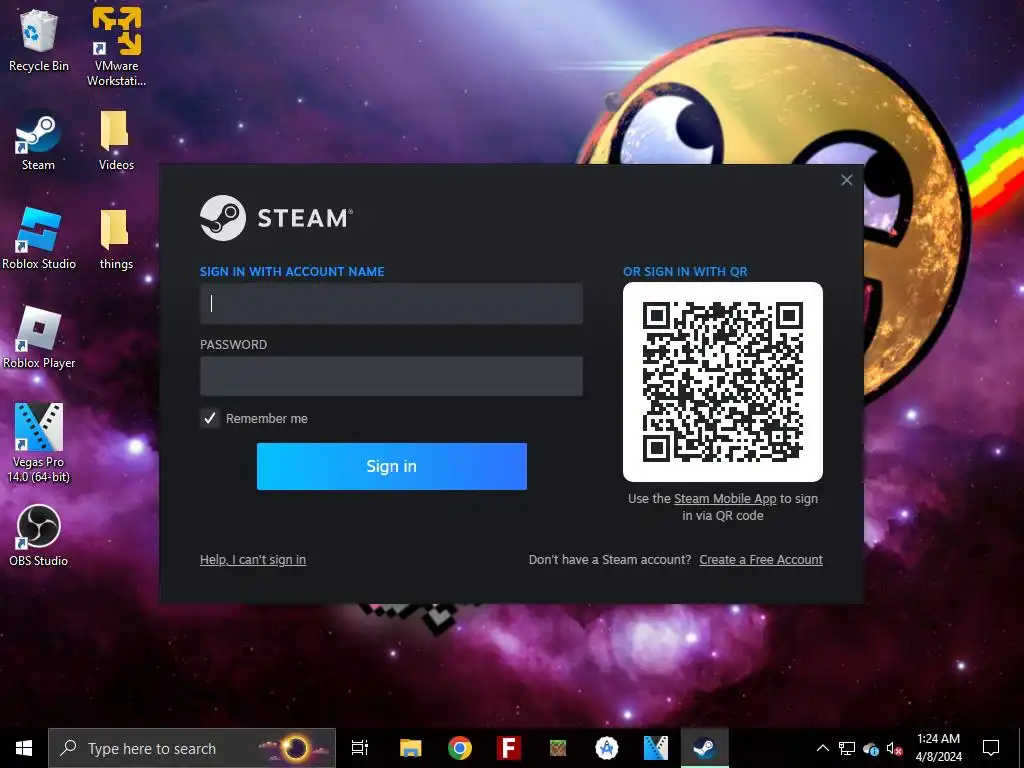
Task: Open the cloud sync tray icon
Action: pyautogui.click(x=871, y=748)
